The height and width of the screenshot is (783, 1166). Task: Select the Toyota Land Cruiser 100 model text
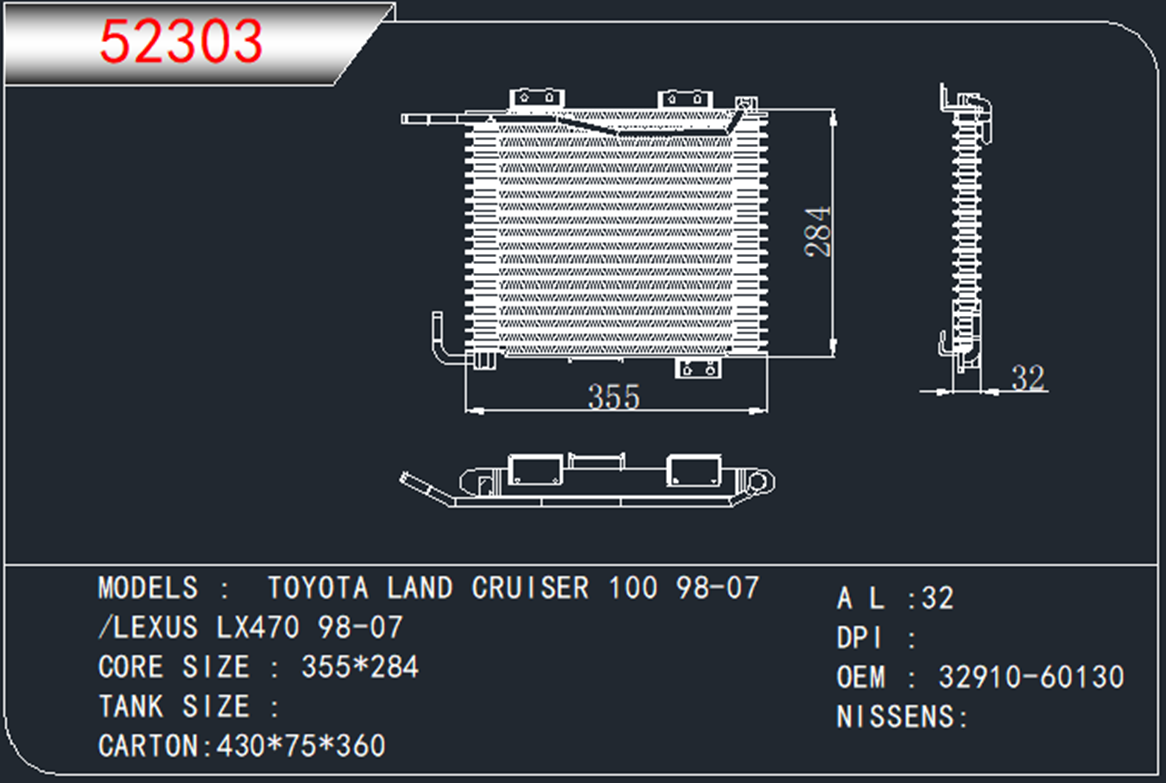512,588
